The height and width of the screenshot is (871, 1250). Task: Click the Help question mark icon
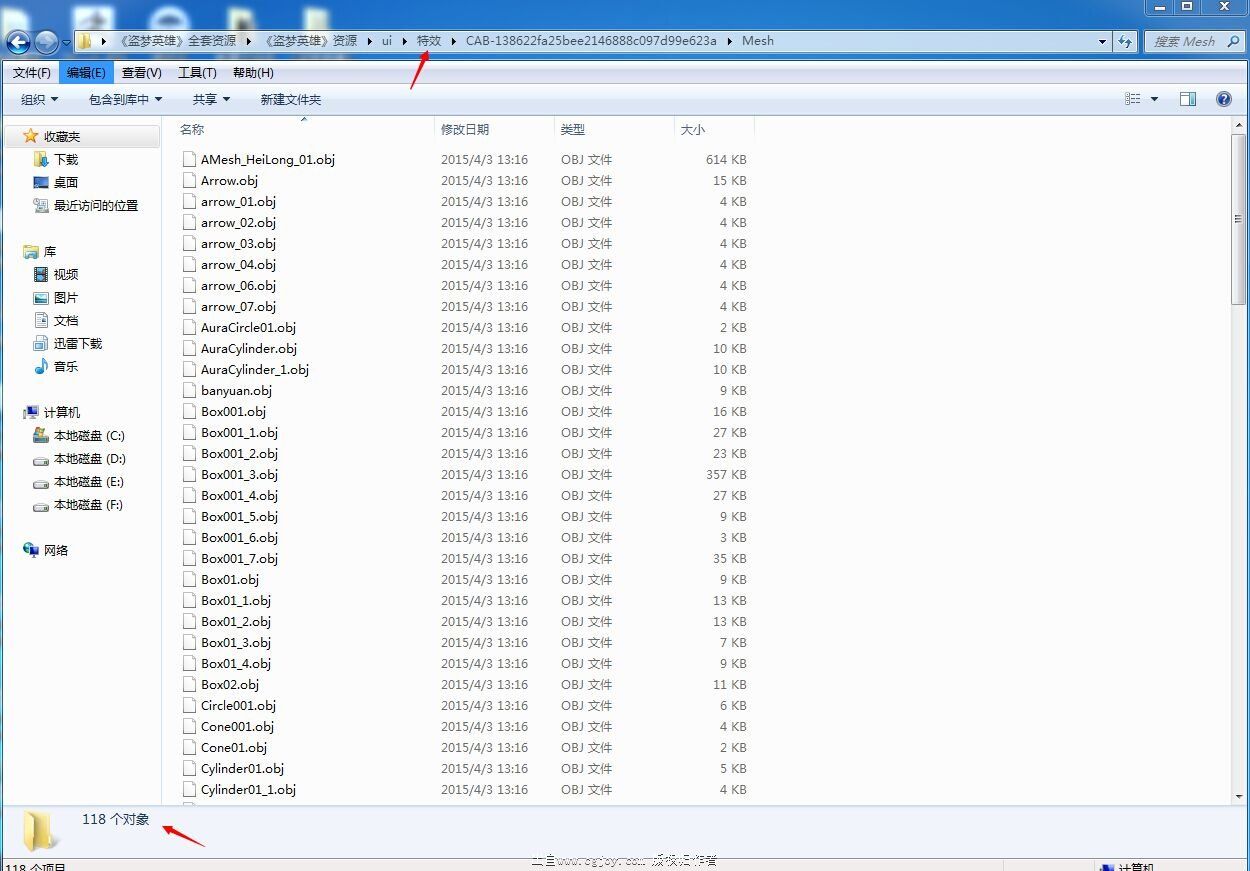coord(1223,99)
